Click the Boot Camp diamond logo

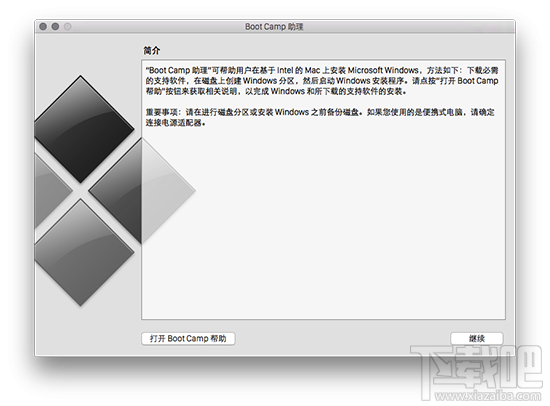click(x=115, y=191)
